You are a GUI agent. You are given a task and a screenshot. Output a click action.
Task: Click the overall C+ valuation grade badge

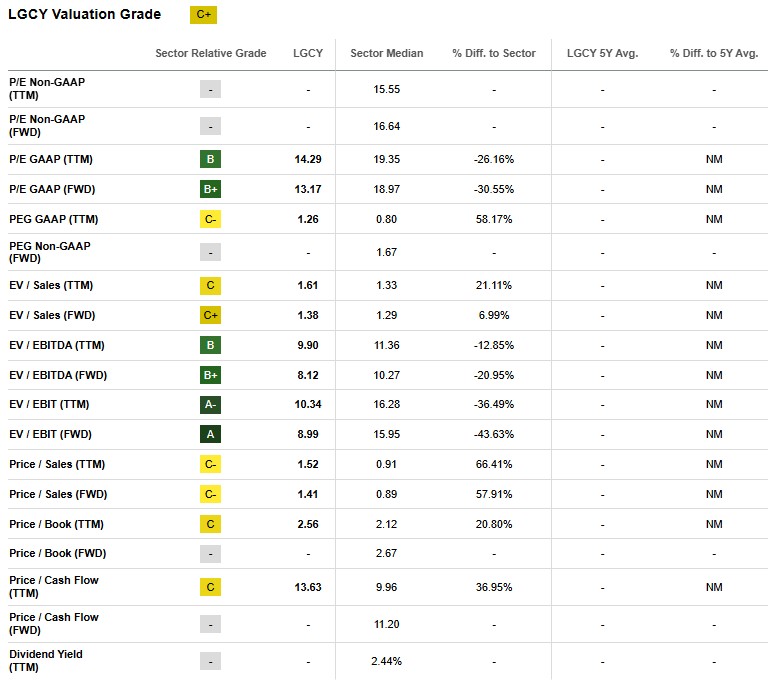pos(203,15)
